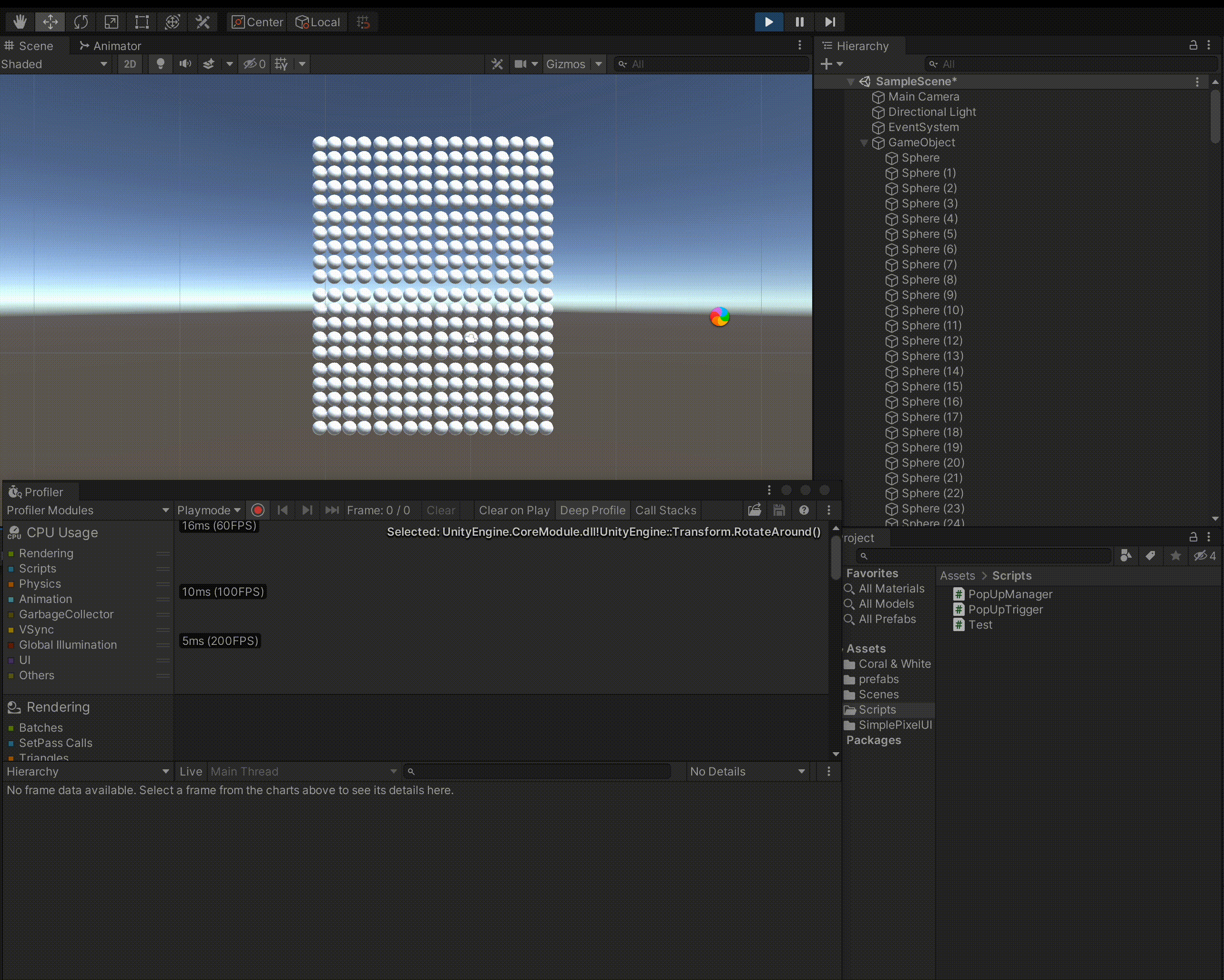This screenshot has width=1224, height=980.
Task: Open custom editor tools
Action: pos(203,22)
